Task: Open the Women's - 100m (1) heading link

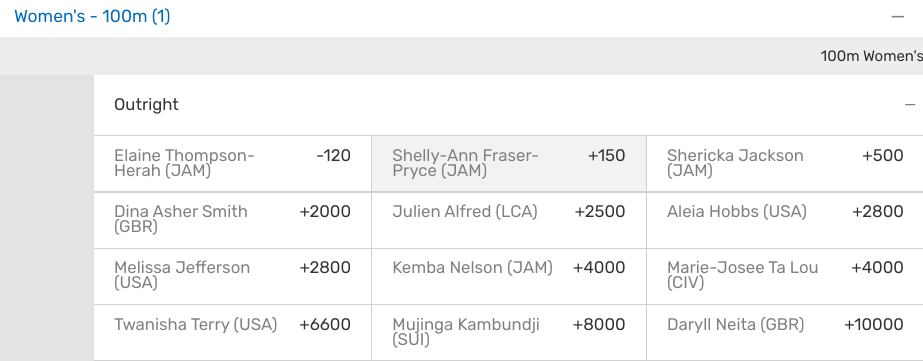Action: [x=92, y=16]
